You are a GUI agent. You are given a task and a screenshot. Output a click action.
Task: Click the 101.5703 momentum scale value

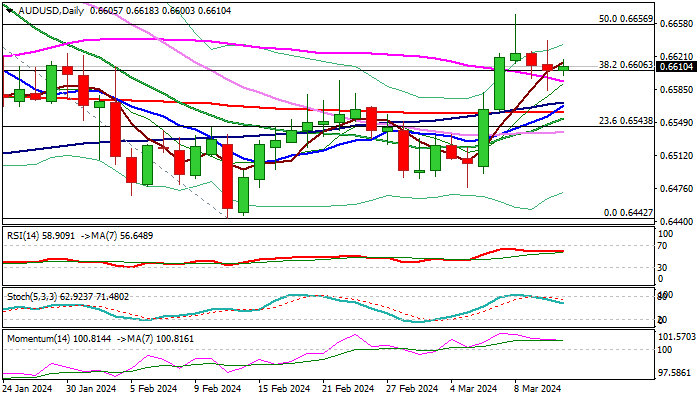tap(677, 337)
